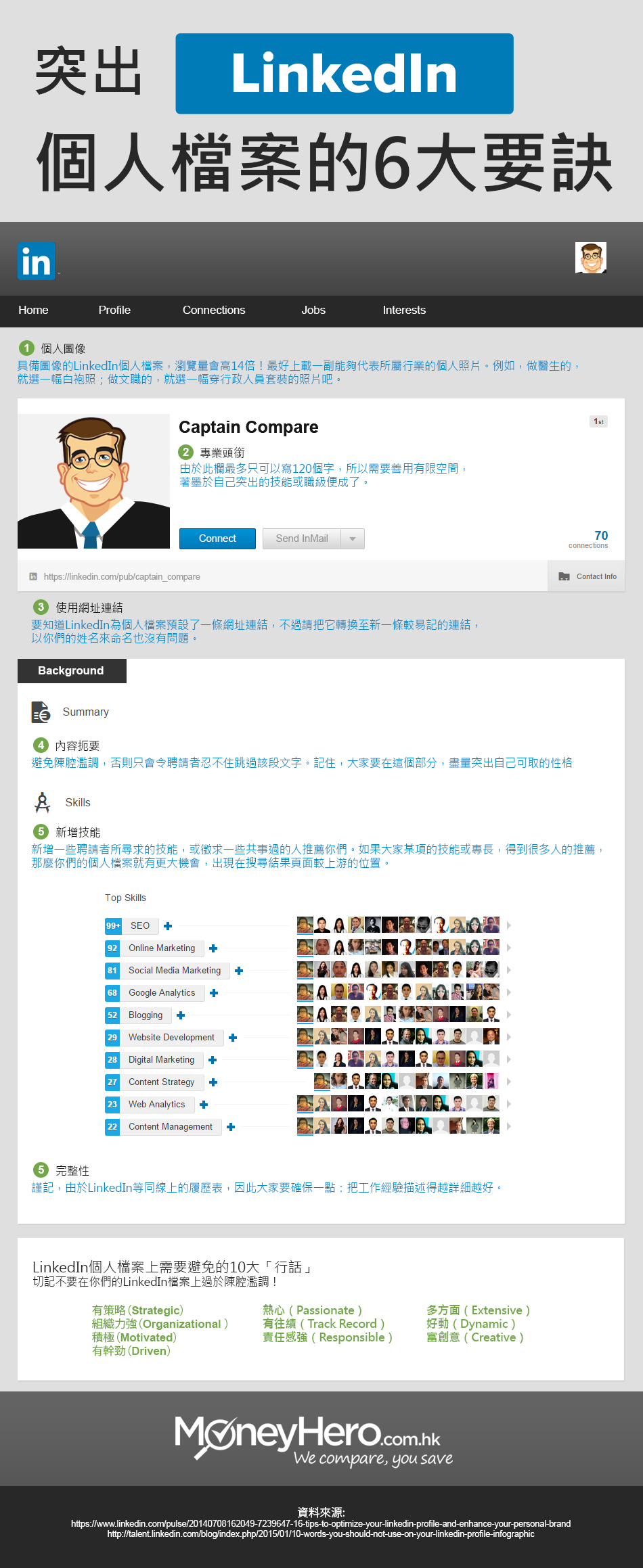643x1568 pixels.
Task: Endorse Social Media Marketing plus icon
Action: 239,971
